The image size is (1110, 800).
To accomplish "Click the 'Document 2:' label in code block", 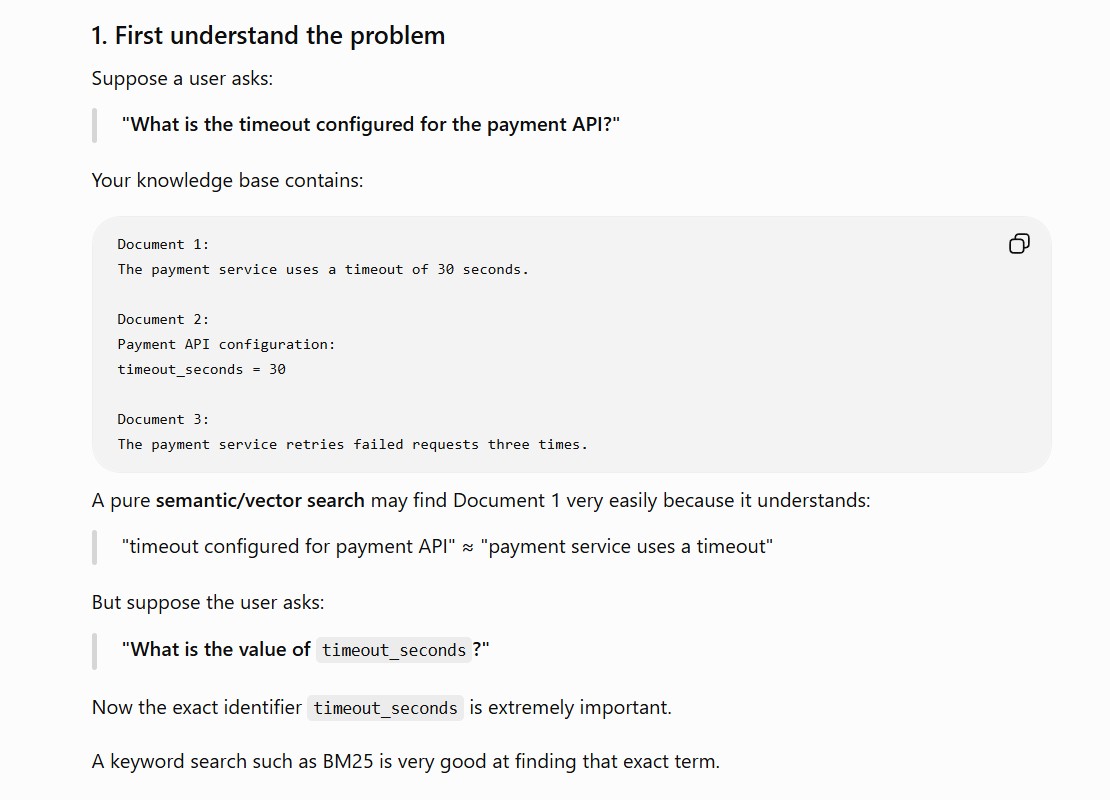I will point(163,319).
